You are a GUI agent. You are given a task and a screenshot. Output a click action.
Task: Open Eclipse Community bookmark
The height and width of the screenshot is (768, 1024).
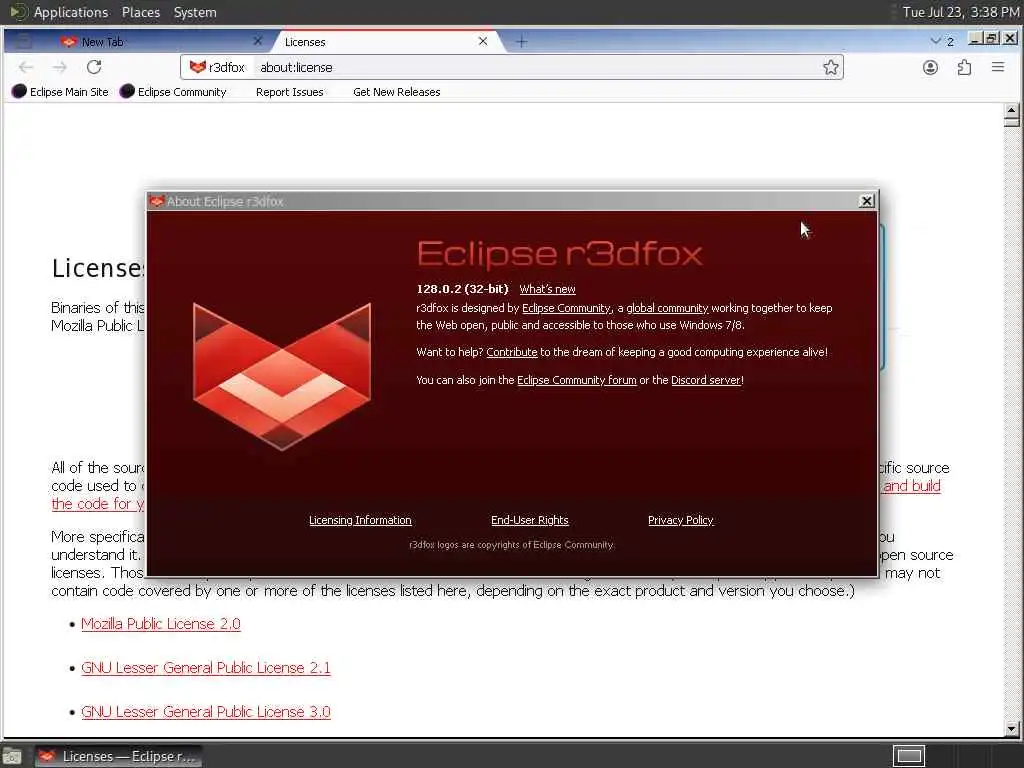(173, 92)
